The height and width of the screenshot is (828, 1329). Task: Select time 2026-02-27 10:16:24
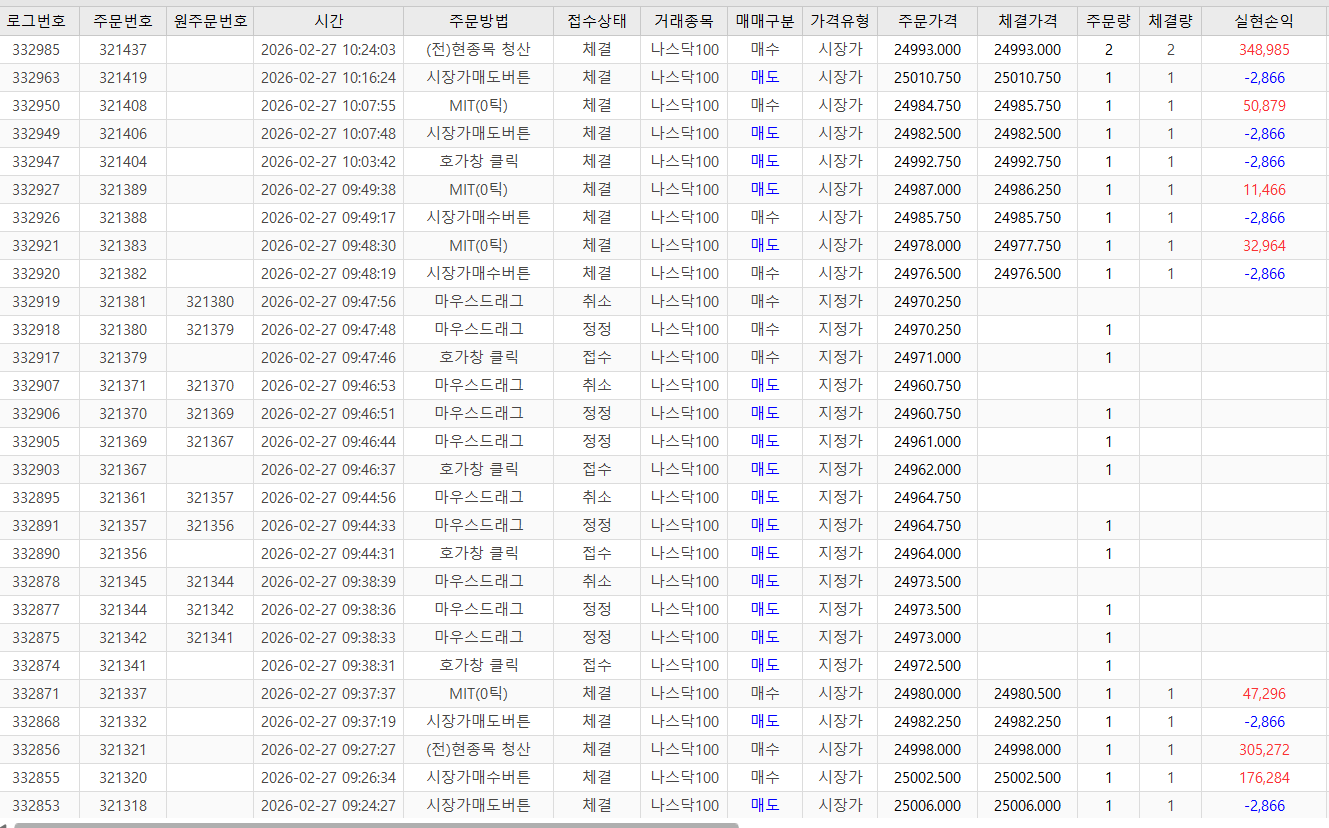(x=328, y=77)
